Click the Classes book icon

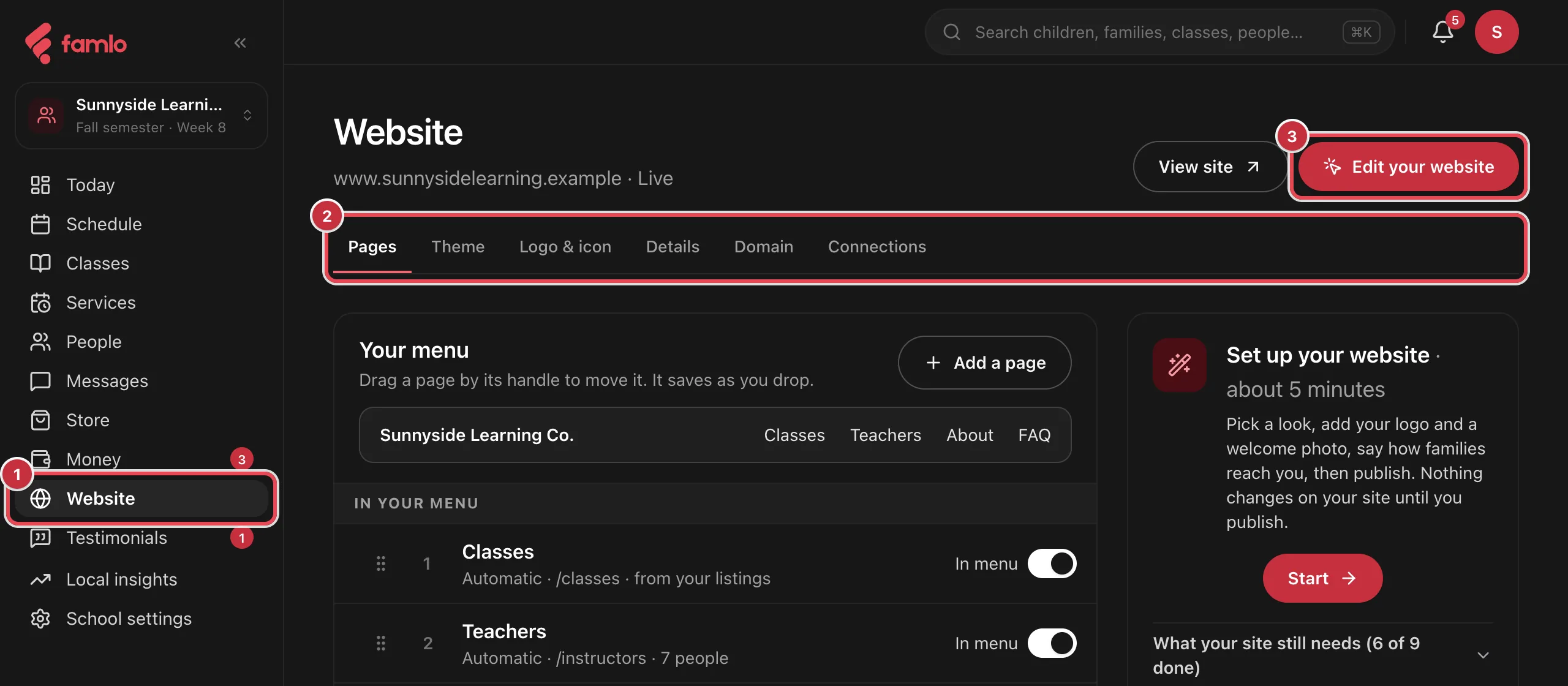pos(40,263)
